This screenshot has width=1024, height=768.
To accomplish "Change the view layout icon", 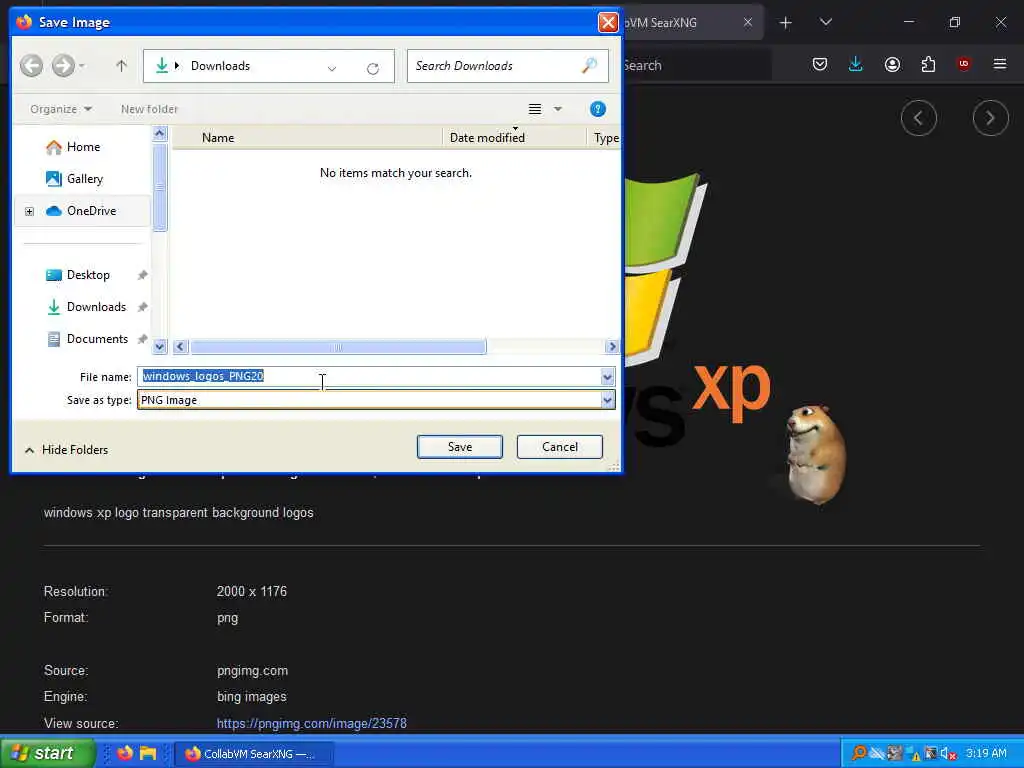I will click(535, 109).
